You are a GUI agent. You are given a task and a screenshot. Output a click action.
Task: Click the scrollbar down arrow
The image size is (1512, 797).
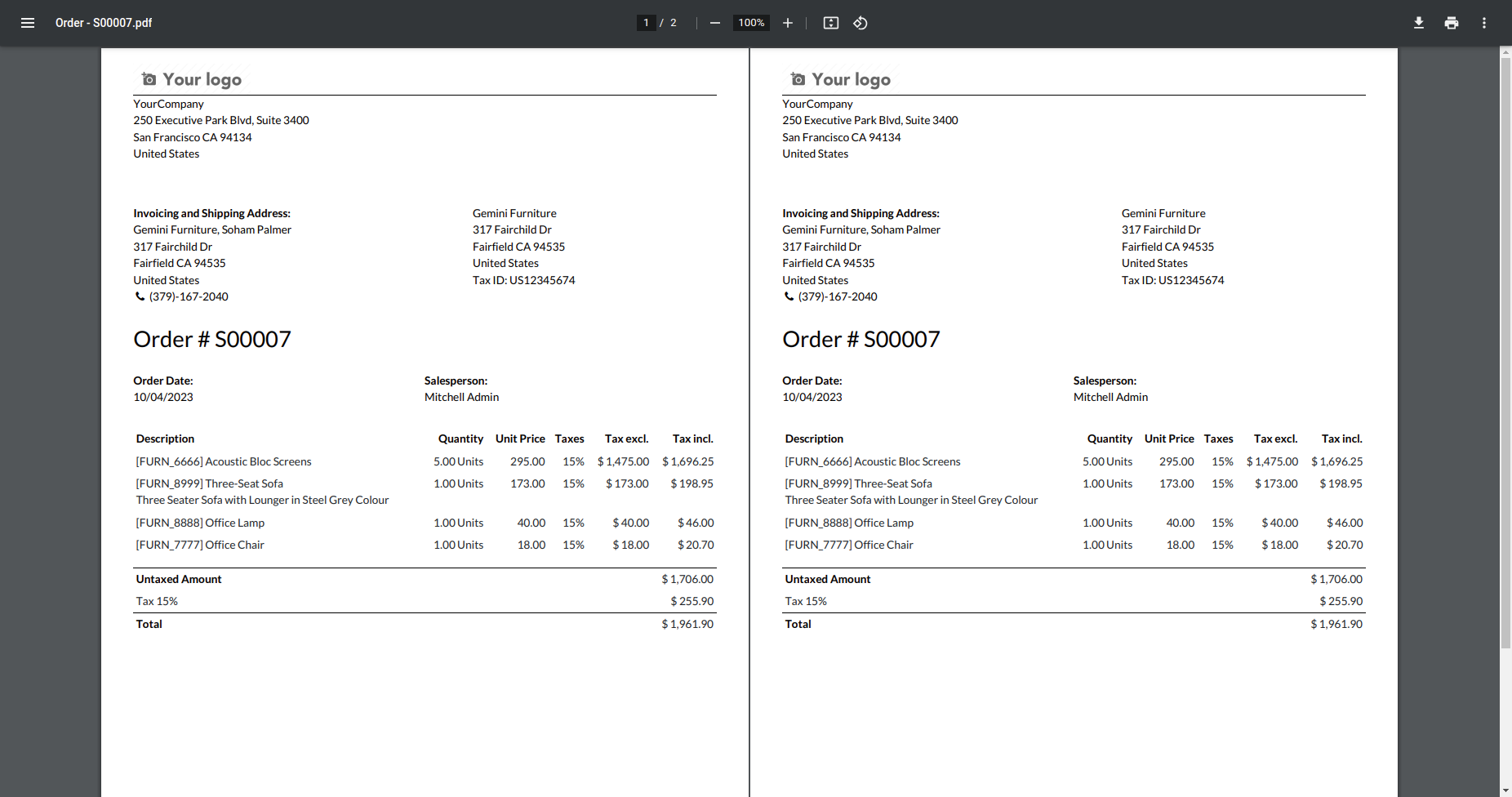pos(1506,790)
